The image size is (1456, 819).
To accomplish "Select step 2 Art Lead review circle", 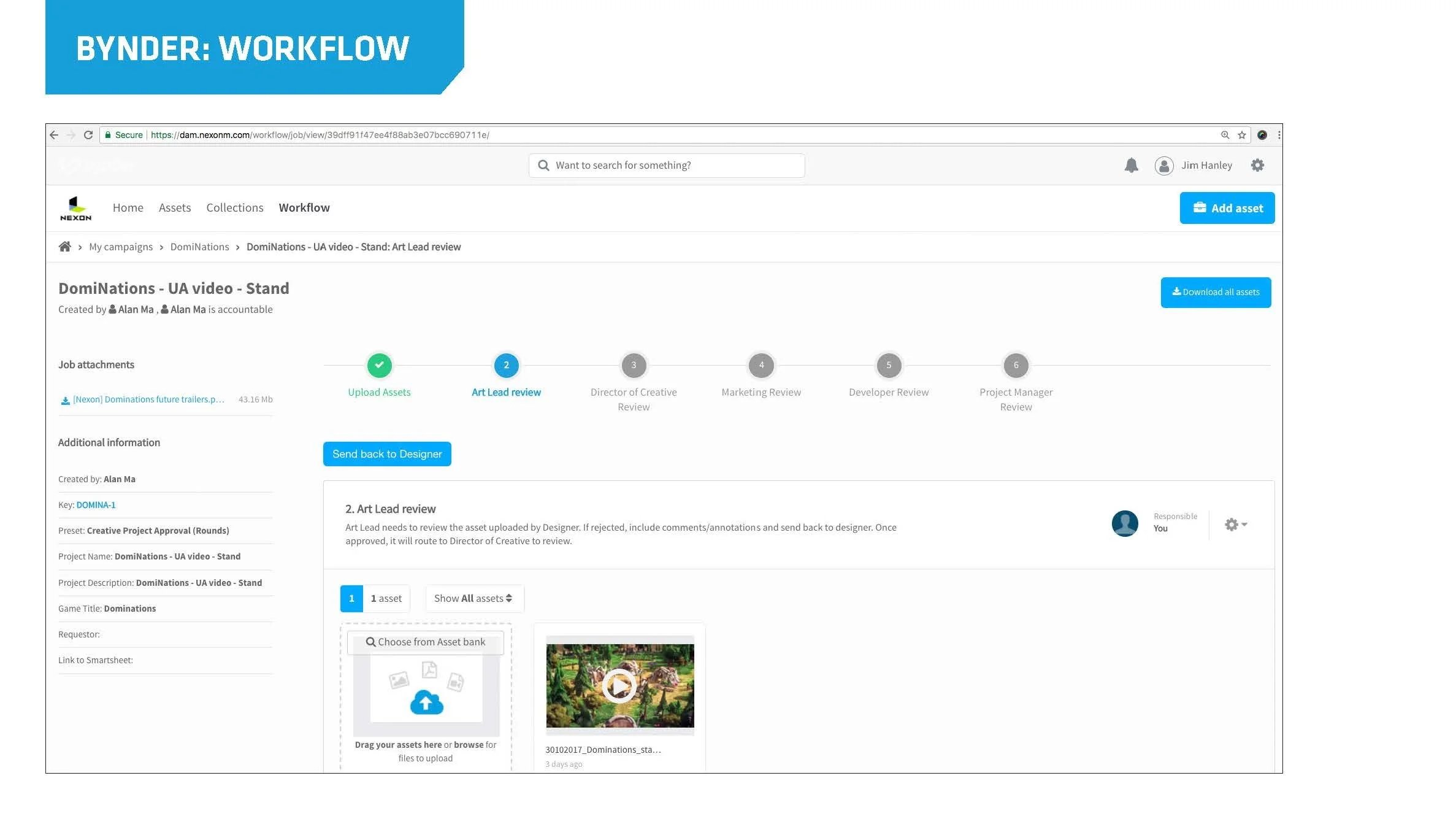I will point(507,365).
